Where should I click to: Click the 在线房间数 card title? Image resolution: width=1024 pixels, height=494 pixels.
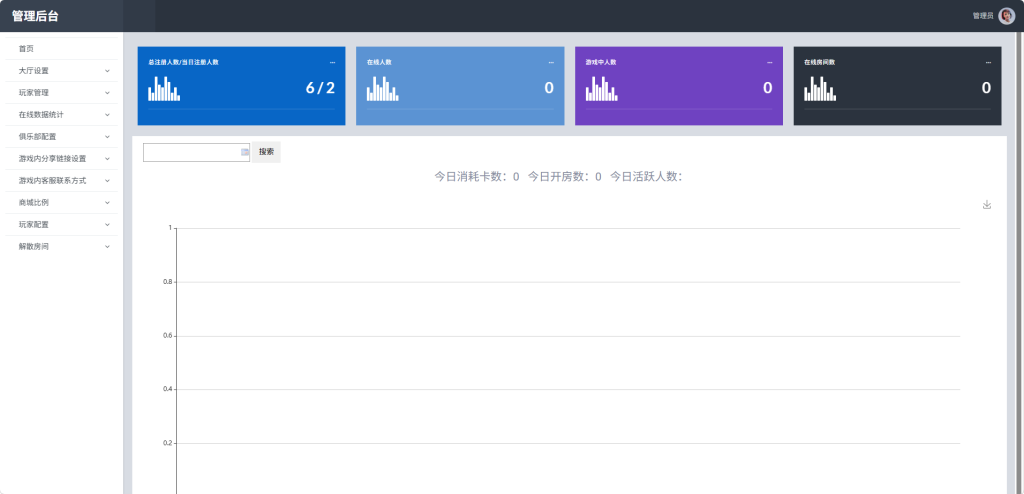tap(820, 63)
